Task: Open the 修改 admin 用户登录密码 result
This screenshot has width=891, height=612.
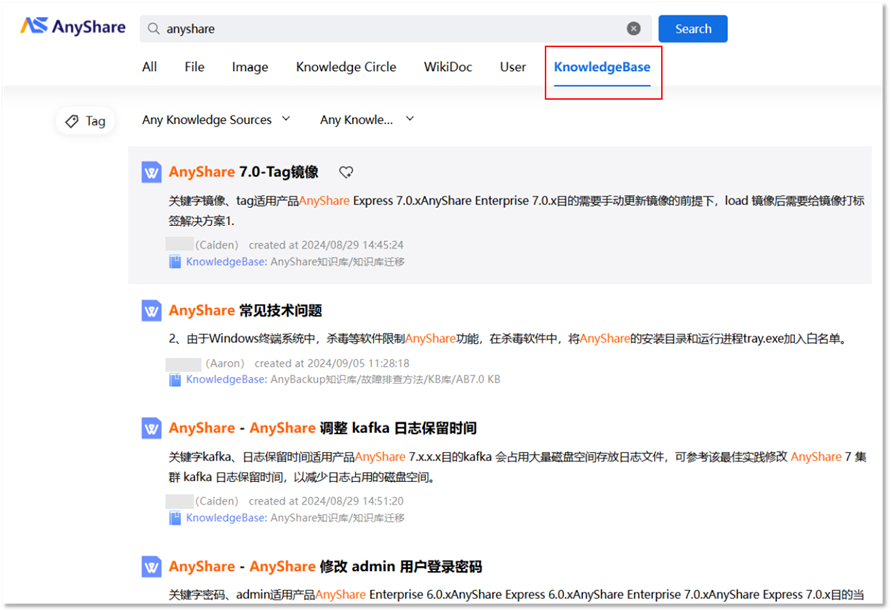Action: tap(325, 567)
